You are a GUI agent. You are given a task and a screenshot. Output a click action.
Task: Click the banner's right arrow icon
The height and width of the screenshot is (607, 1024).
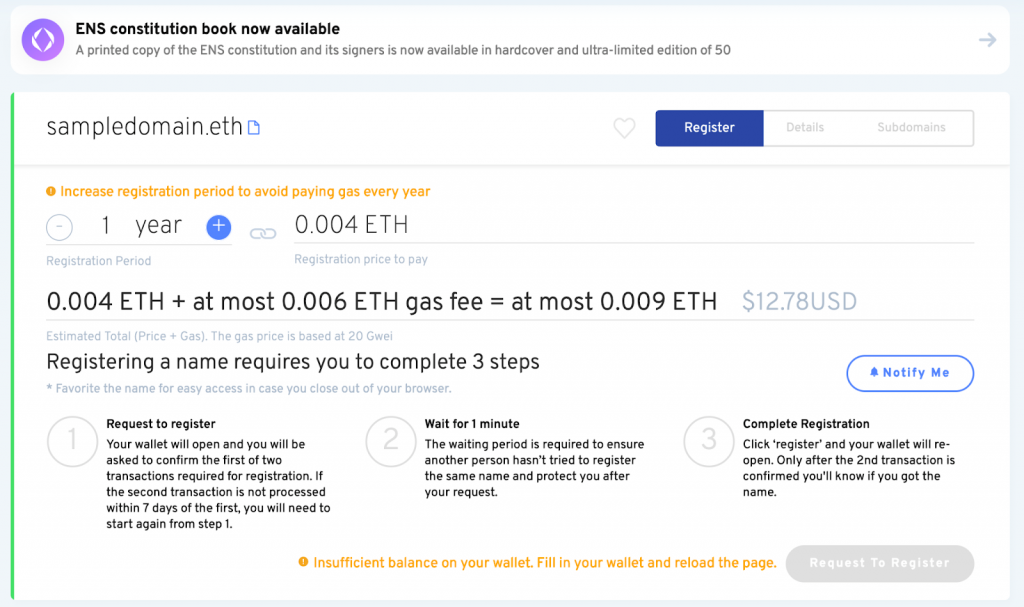tap(987, 40)
